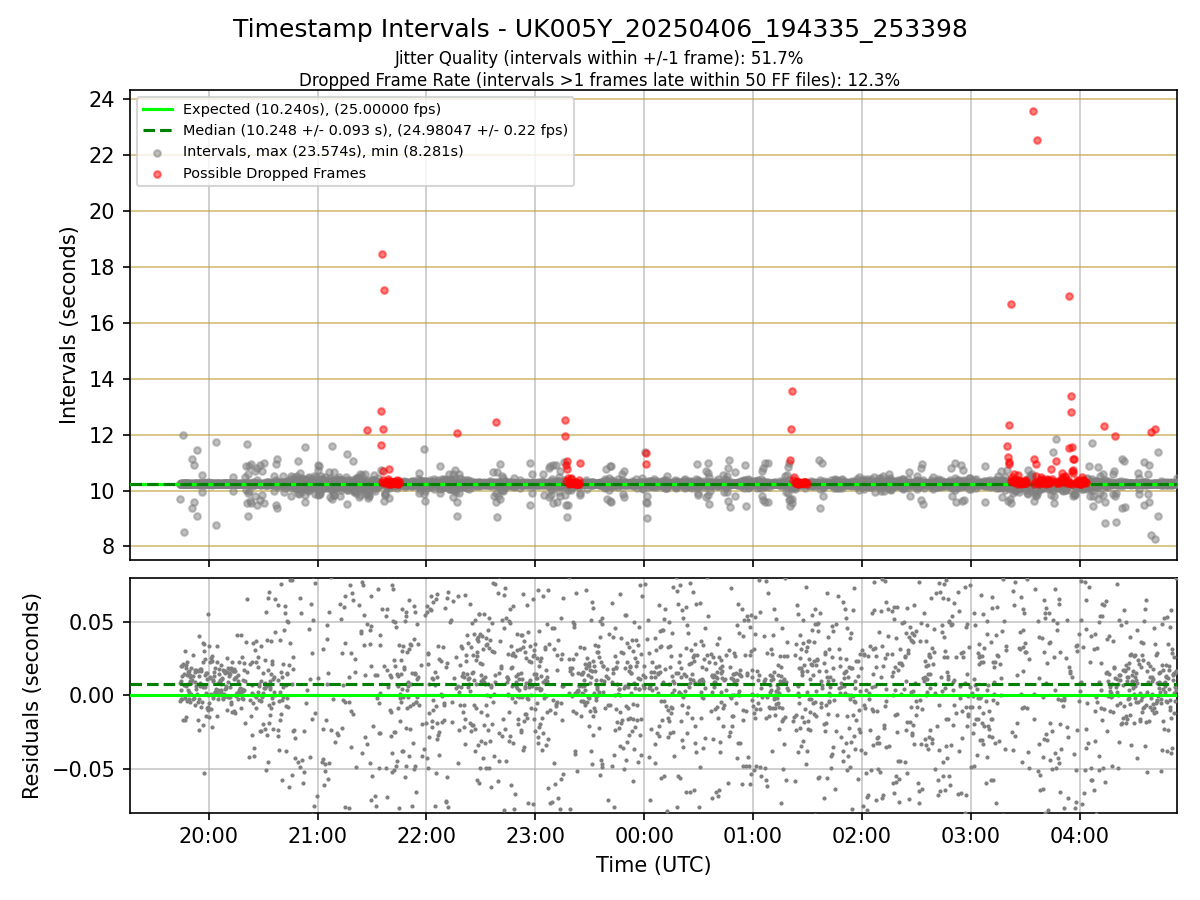
Task: Click the highest red dropped-frame point near 23.5 seconds
Action: point(1033,111)
